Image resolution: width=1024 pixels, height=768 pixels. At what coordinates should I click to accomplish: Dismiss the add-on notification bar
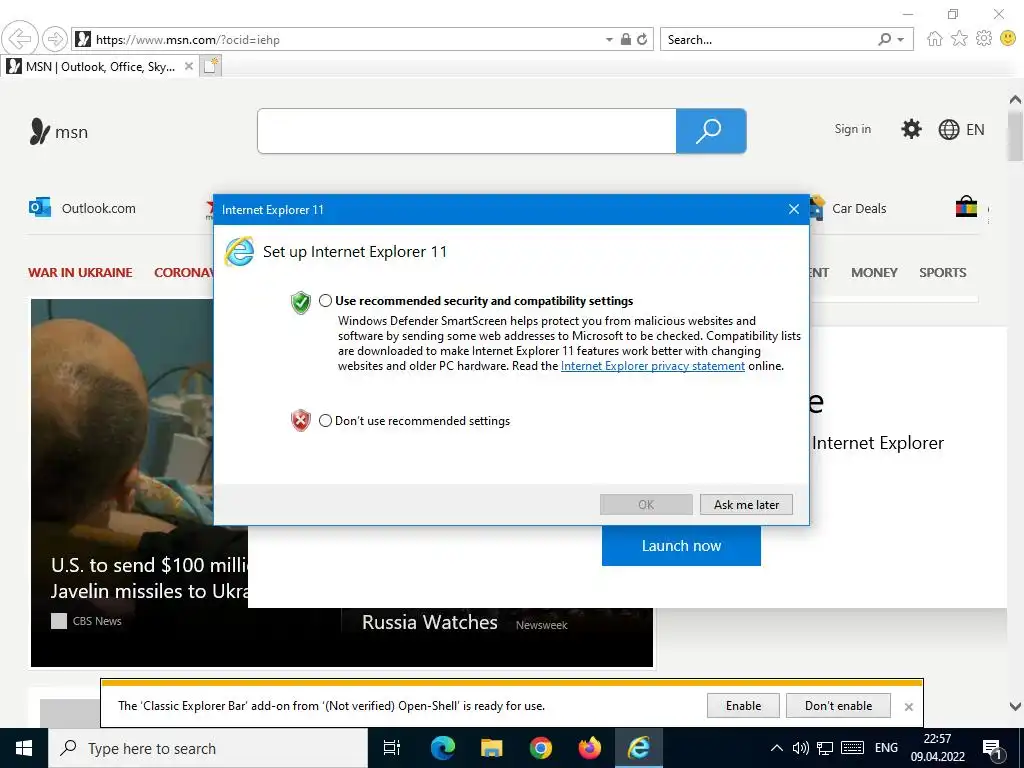(x=908, y=707)
